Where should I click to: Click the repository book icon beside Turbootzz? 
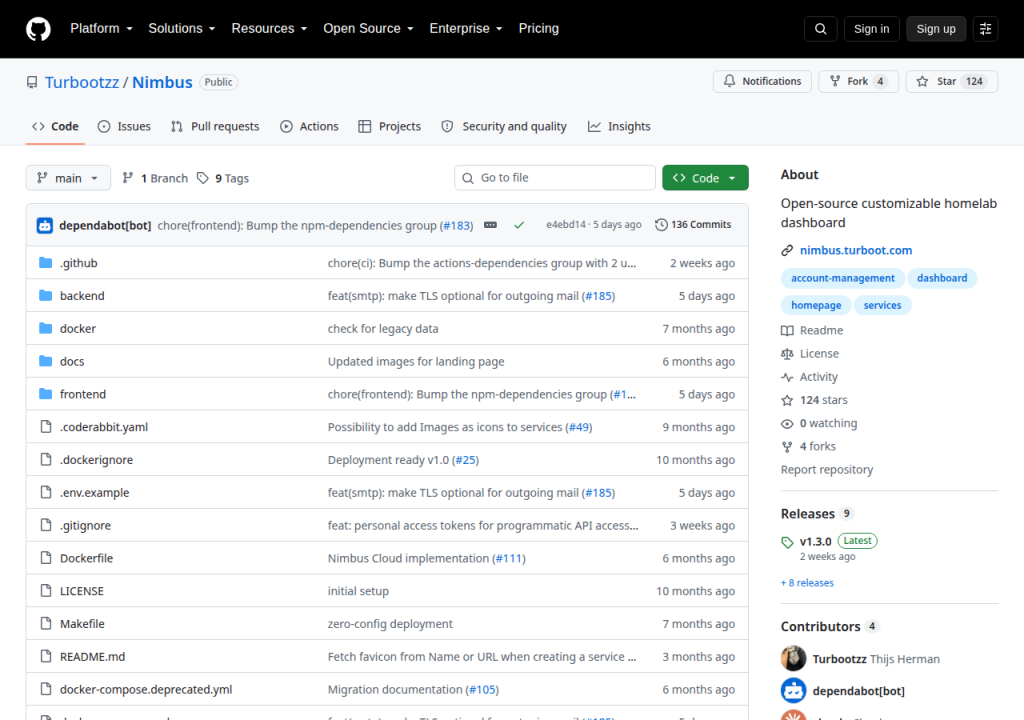tap(32, 82)
